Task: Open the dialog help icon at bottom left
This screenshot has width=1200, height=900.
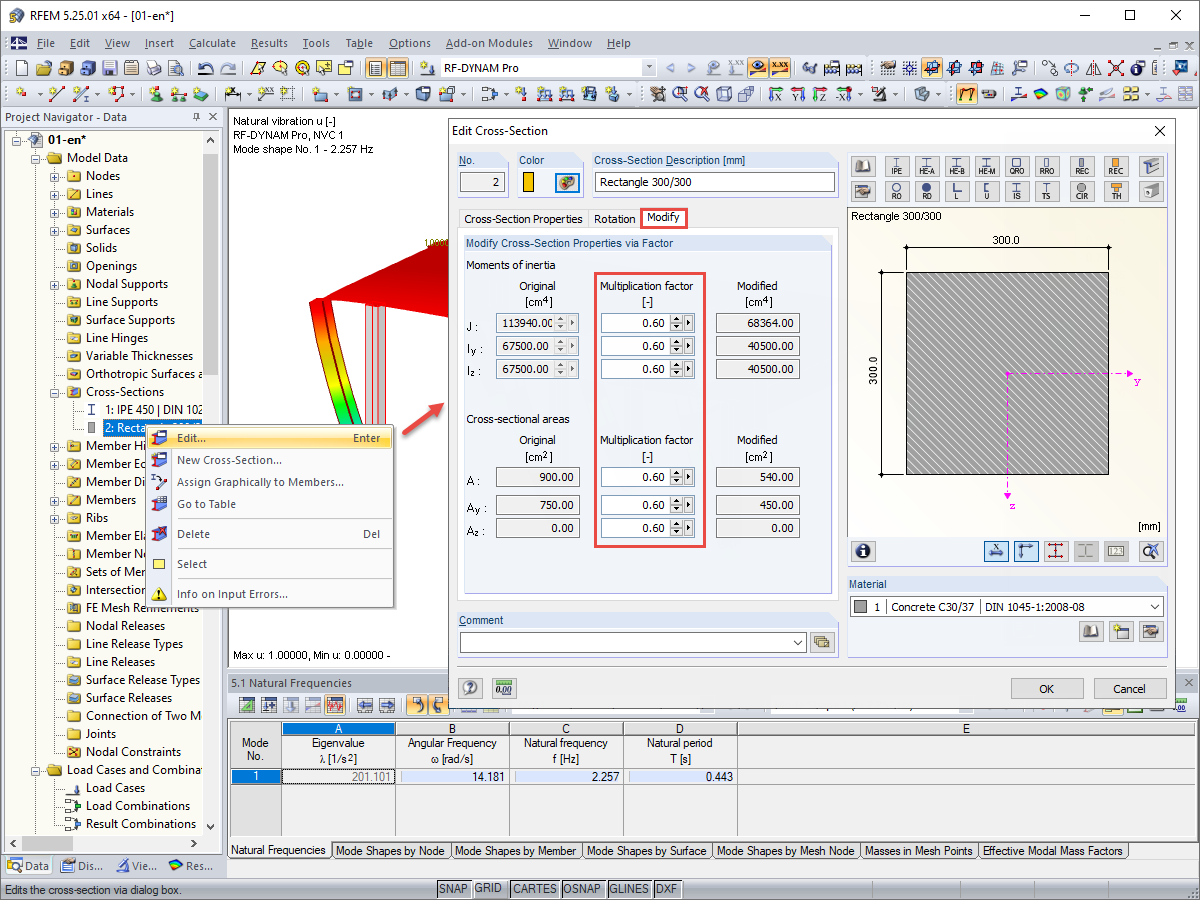Action: click(470, 687)
